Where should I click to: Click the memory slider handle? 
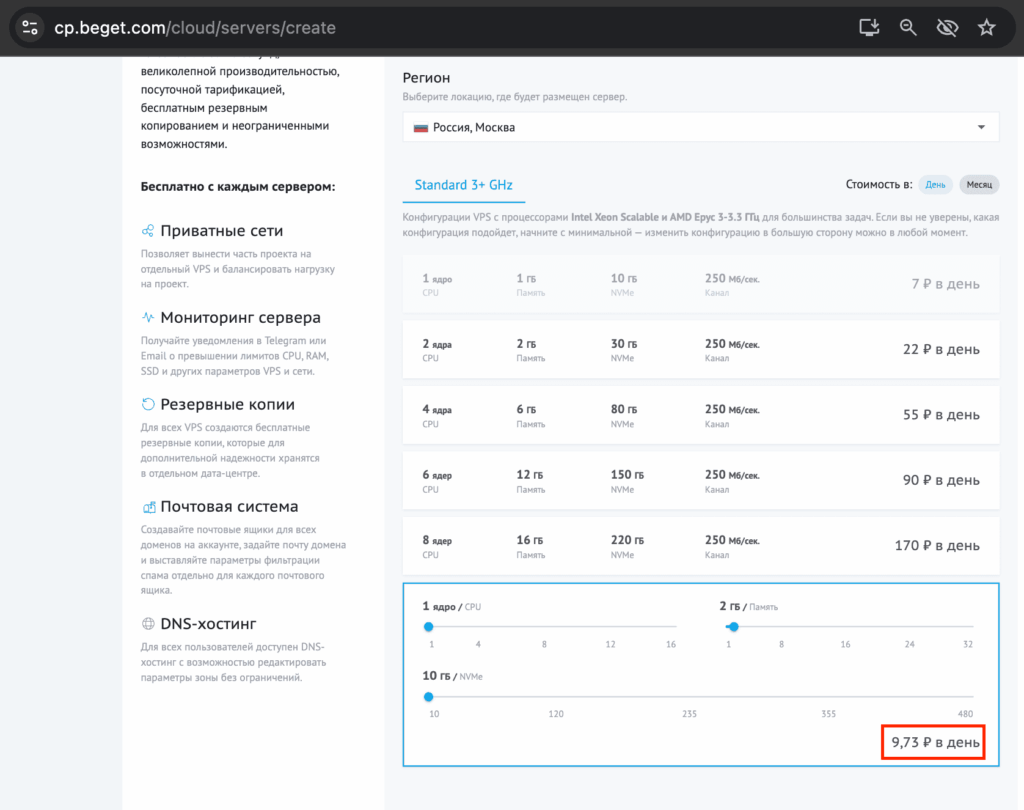click(733, 627)
